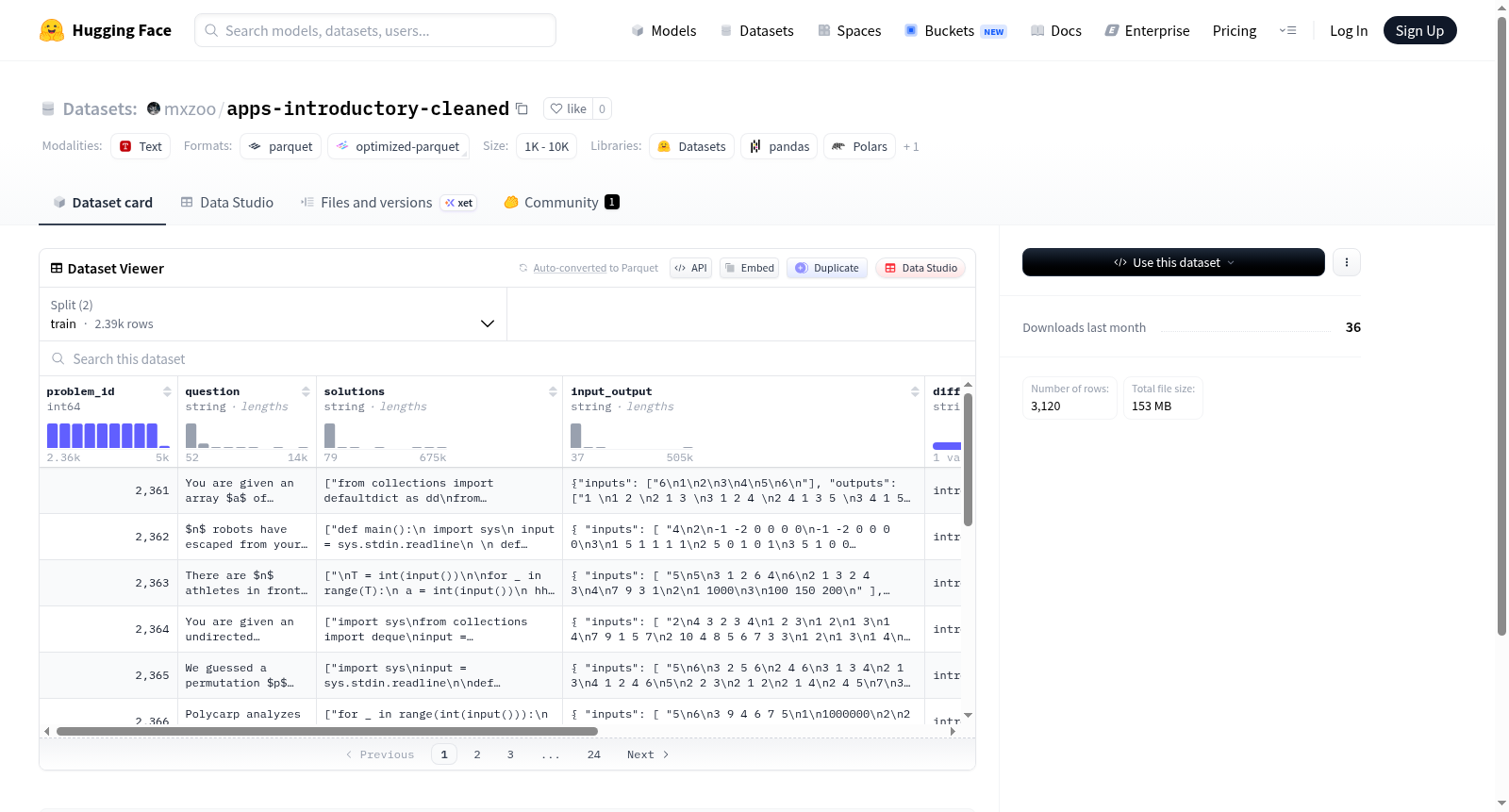
Task: Open the Use this dataset dropdown
Action: pos(1173,262)
